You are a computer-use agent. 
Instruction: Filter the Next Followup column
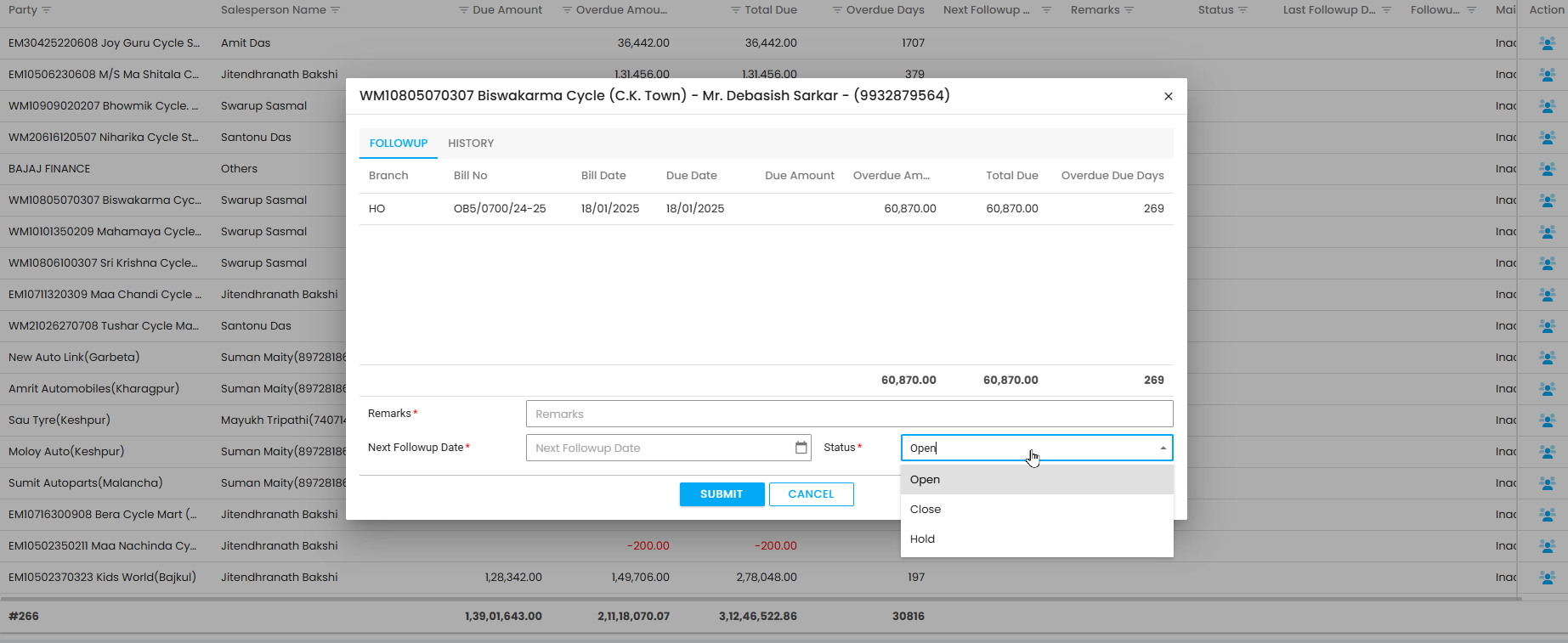pyautogui.click(x=1047, y=10)
